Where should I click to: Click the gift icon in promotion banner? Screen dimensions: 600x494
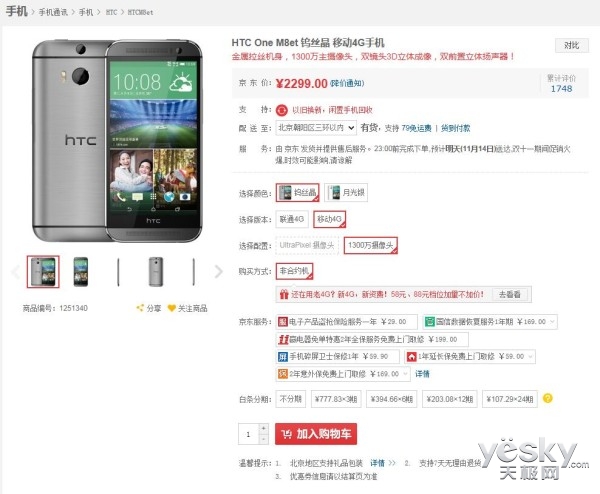[284, 294]
